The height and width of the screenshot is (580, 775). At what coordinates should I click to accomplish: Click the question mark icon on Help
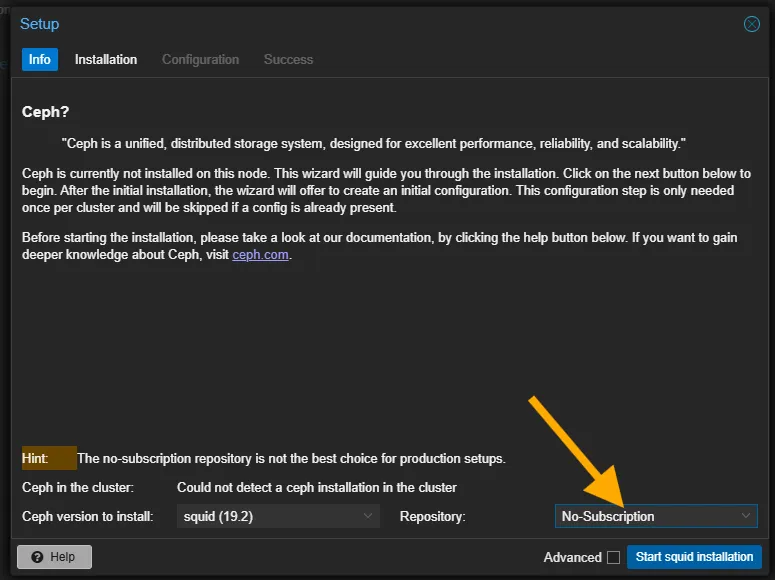point(37,557)
